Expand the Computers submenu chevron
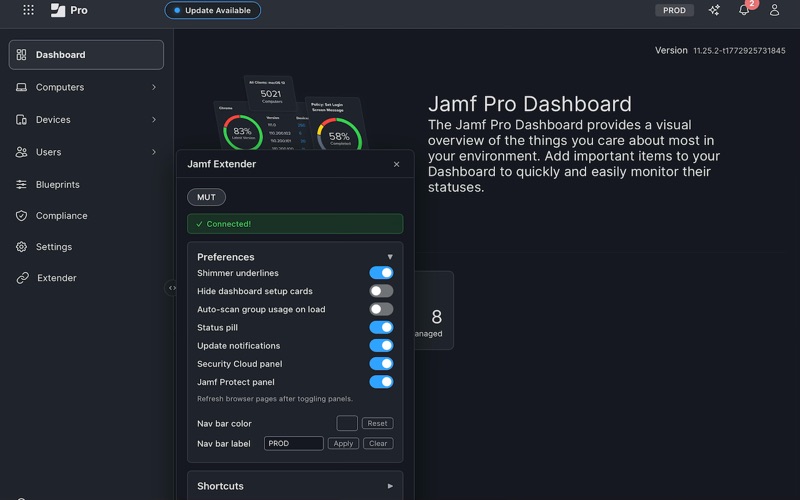Viewport: 800px width, 500px height. pos(154,87)
